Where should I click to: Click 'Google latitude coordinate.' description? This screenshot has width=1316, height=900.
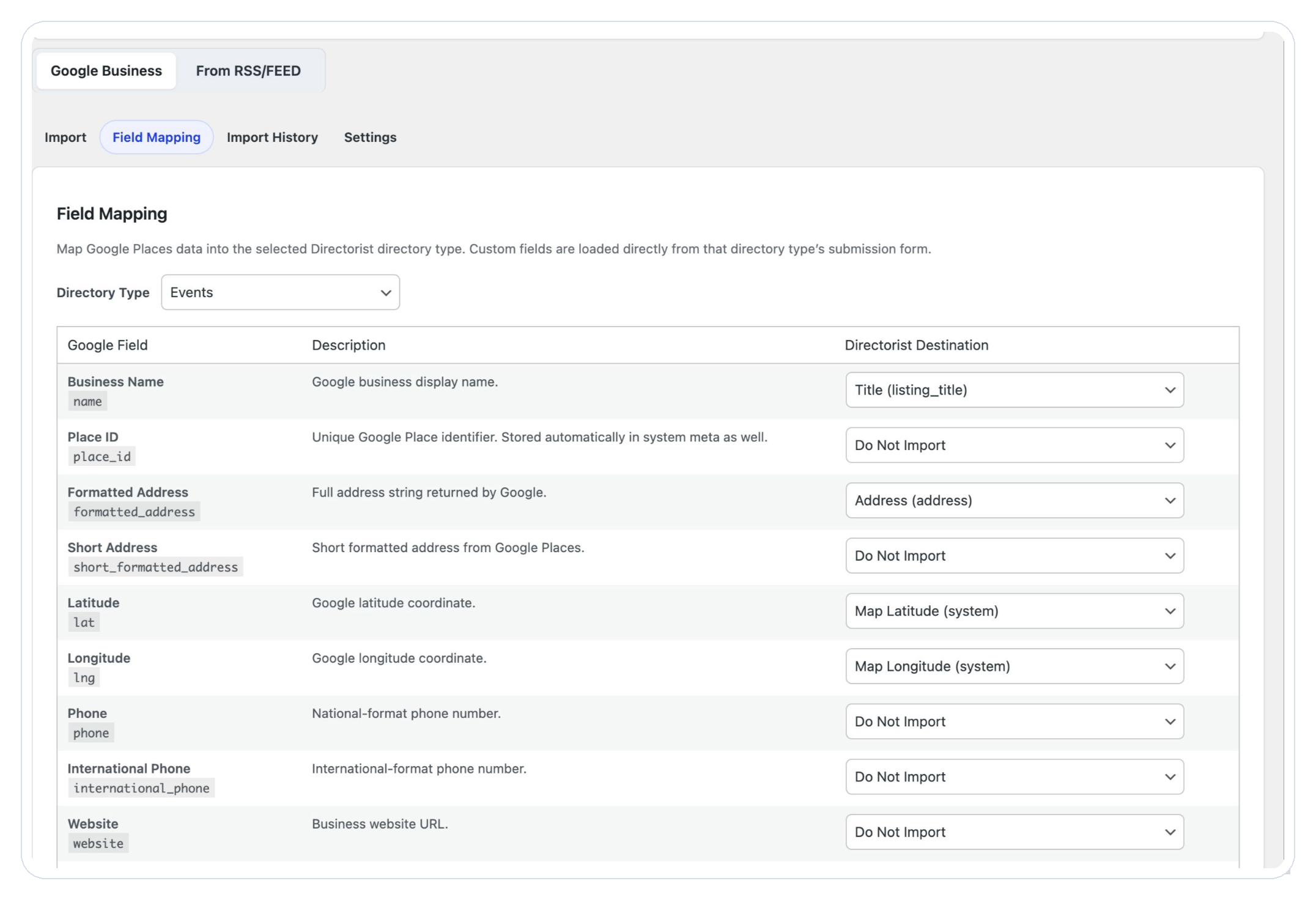[x=394, y=603]
